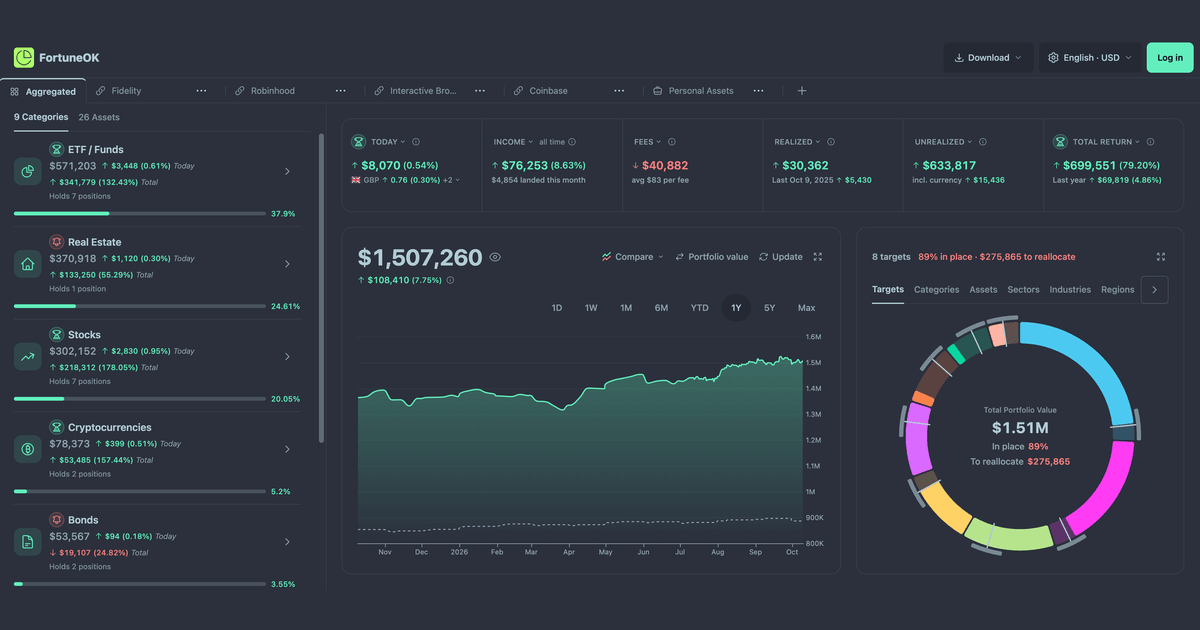Expand the Bonds category chevron
This screenshot has height=630, width=1200.
click(x=287, y=542)
